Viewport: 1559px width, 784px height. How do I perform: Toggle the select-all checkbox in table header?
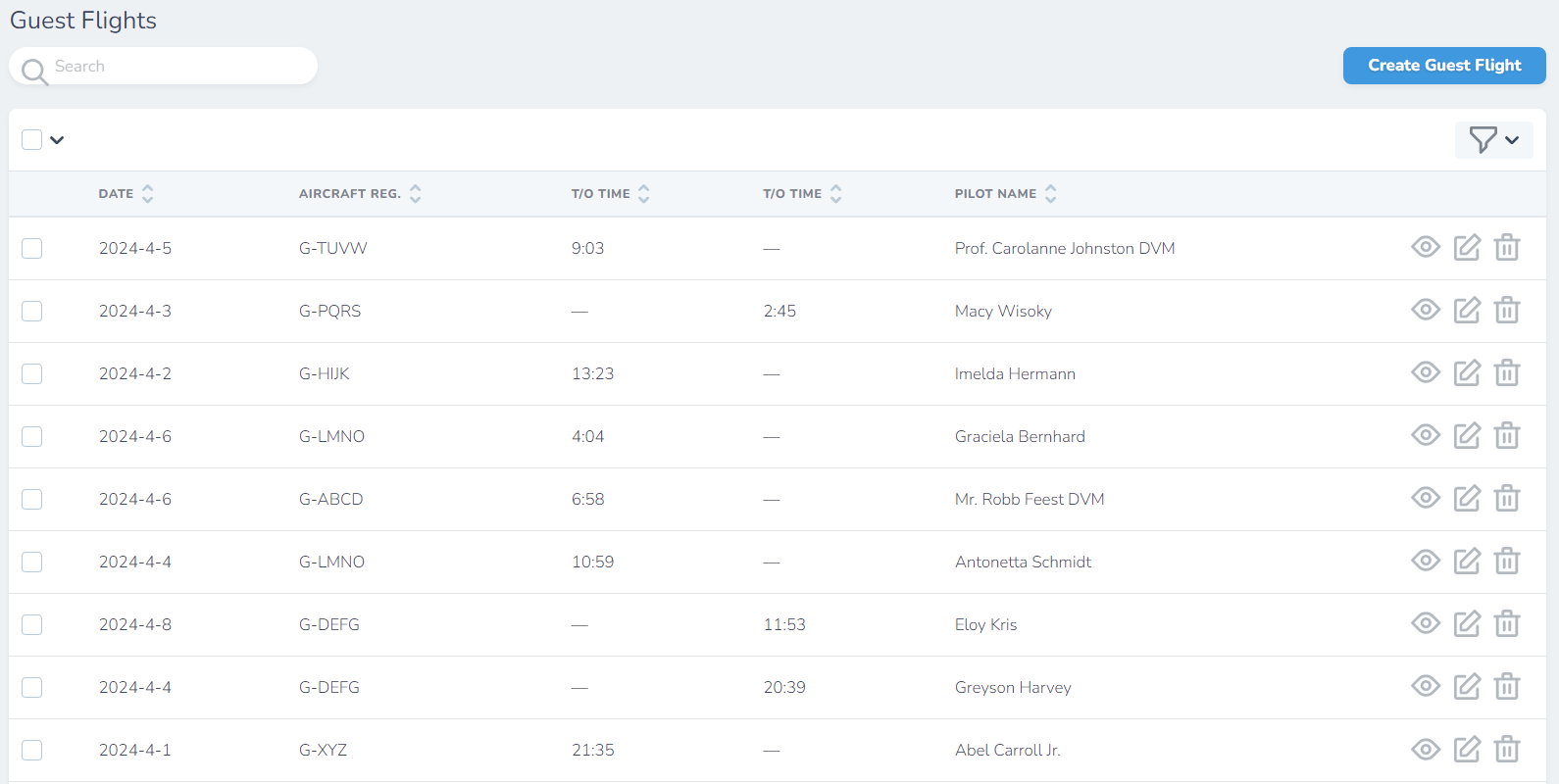32,139
